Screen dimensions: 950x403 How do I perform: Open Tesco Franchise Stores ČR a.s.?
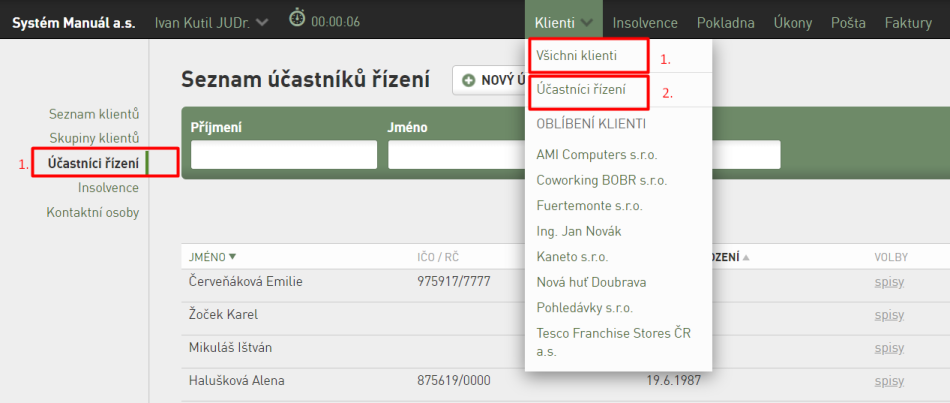pos(613,342)
